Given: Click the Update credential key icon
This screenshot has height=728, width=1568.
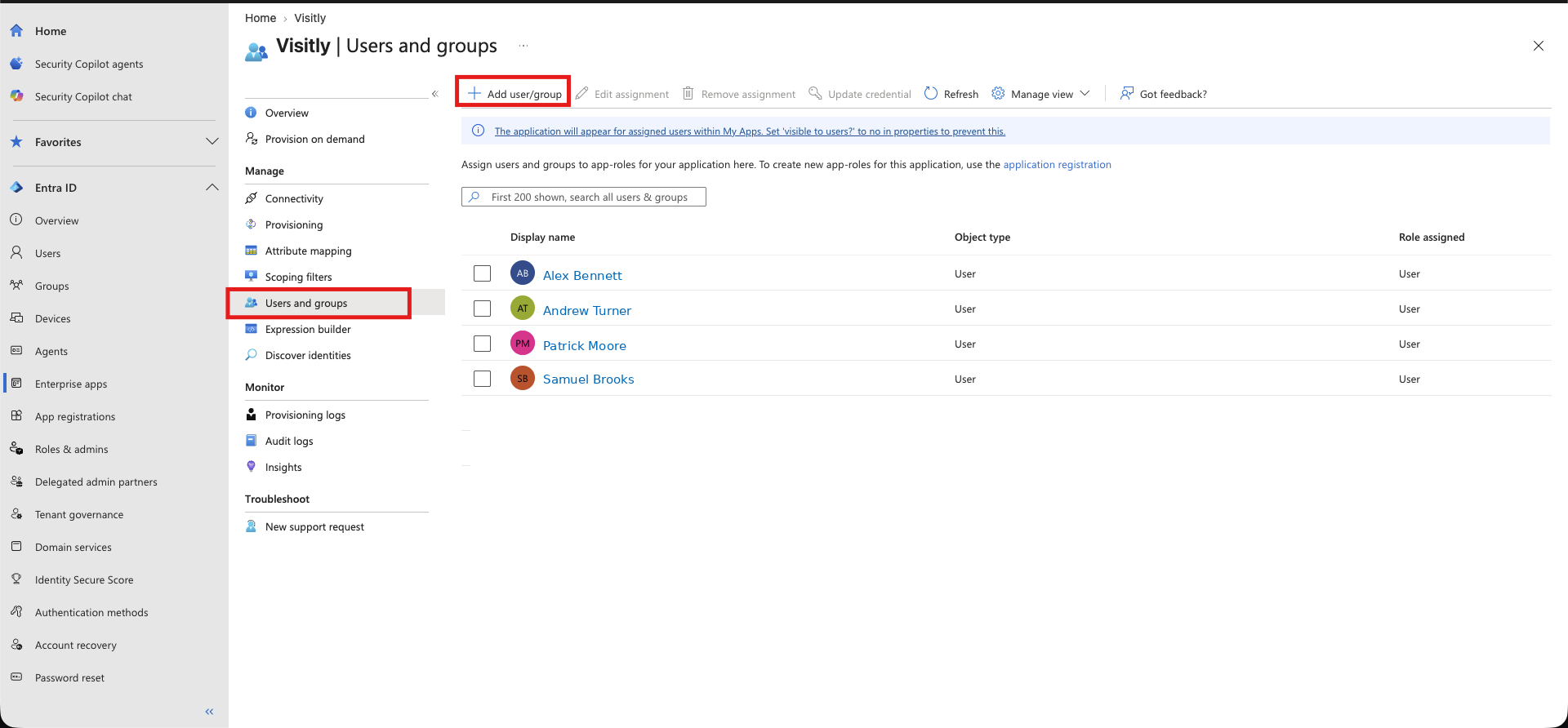Looking at the screenshot, I should point(815,93).
